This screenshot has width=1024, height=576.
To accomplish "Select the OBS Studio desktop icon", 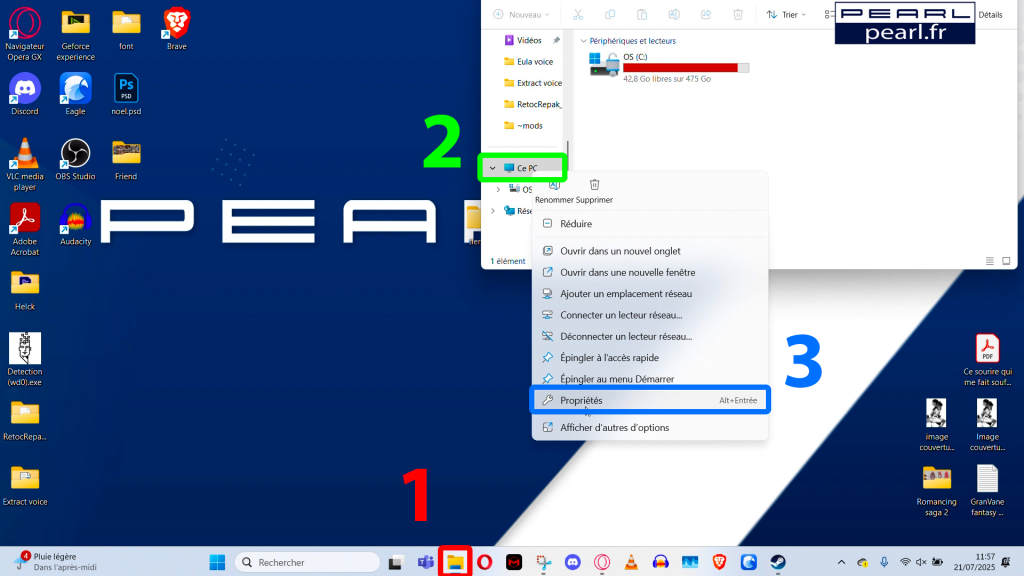I will (x=75, y=159).
